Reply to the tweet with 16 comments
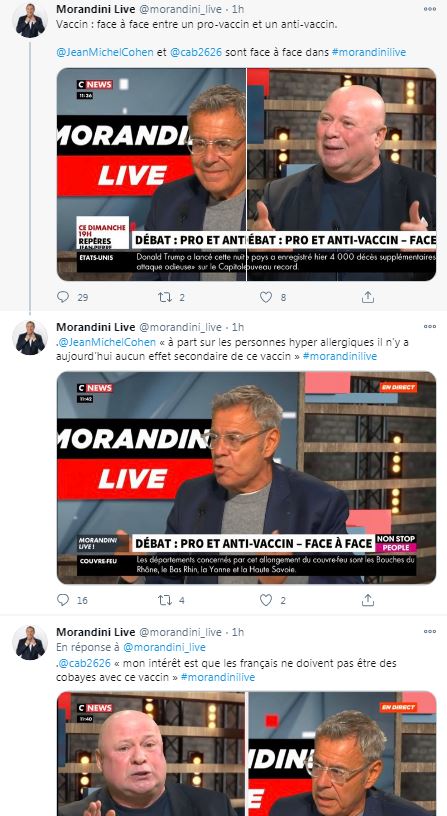The height and width of the screenshot is (816, 447). 63,600
